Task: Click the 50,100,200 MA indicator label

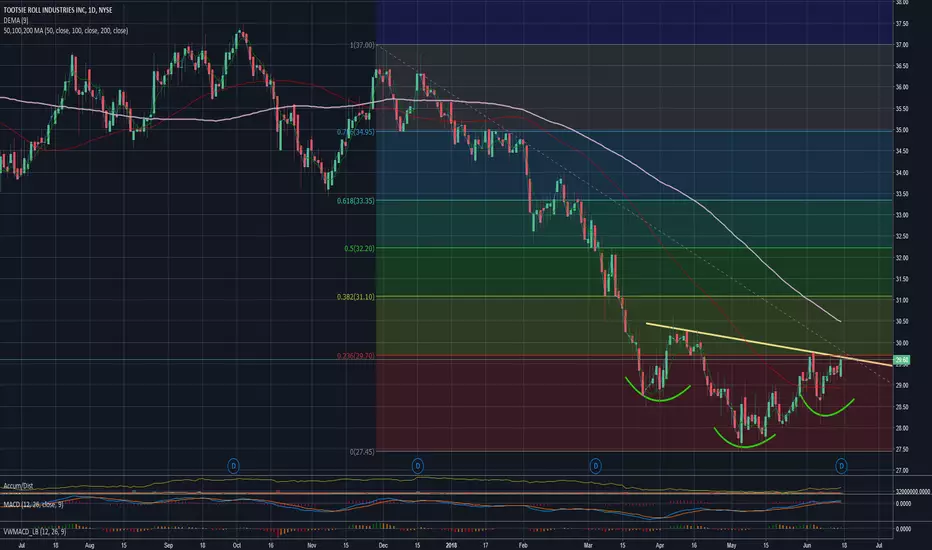Action: click(65, 30)
